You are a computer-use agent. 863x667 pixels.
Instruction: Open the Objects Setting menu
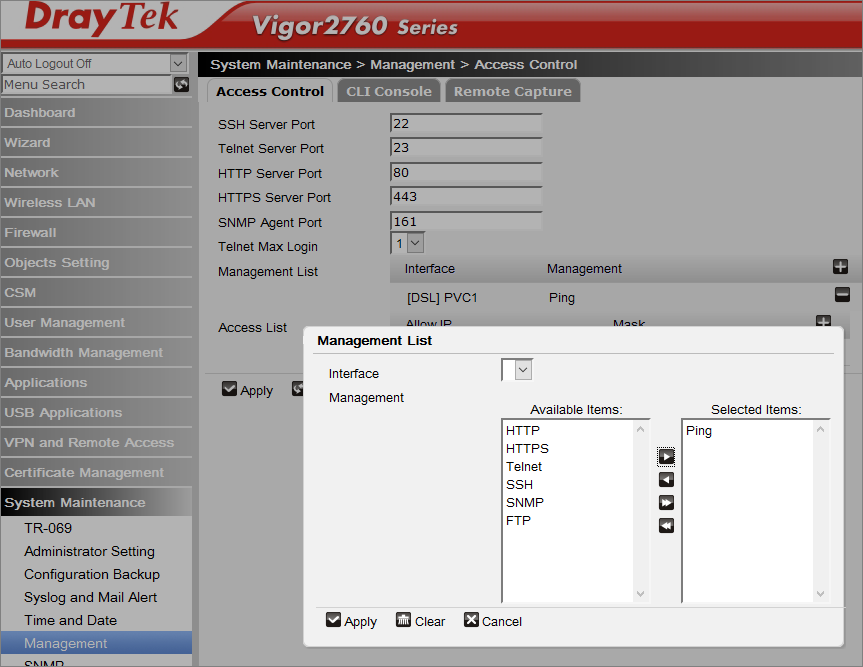(96, 263)
